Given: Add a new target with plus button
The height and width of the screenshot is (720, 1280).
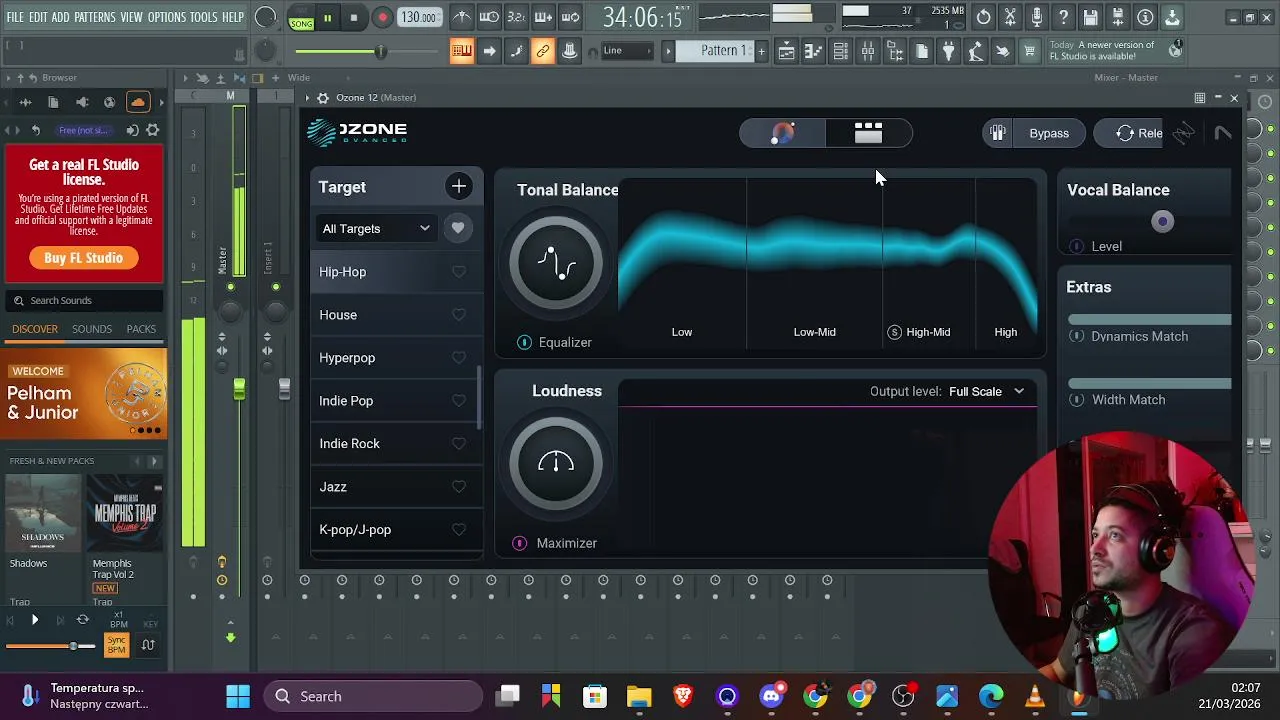Looking at the screenshot, I should tap(458, 186).
